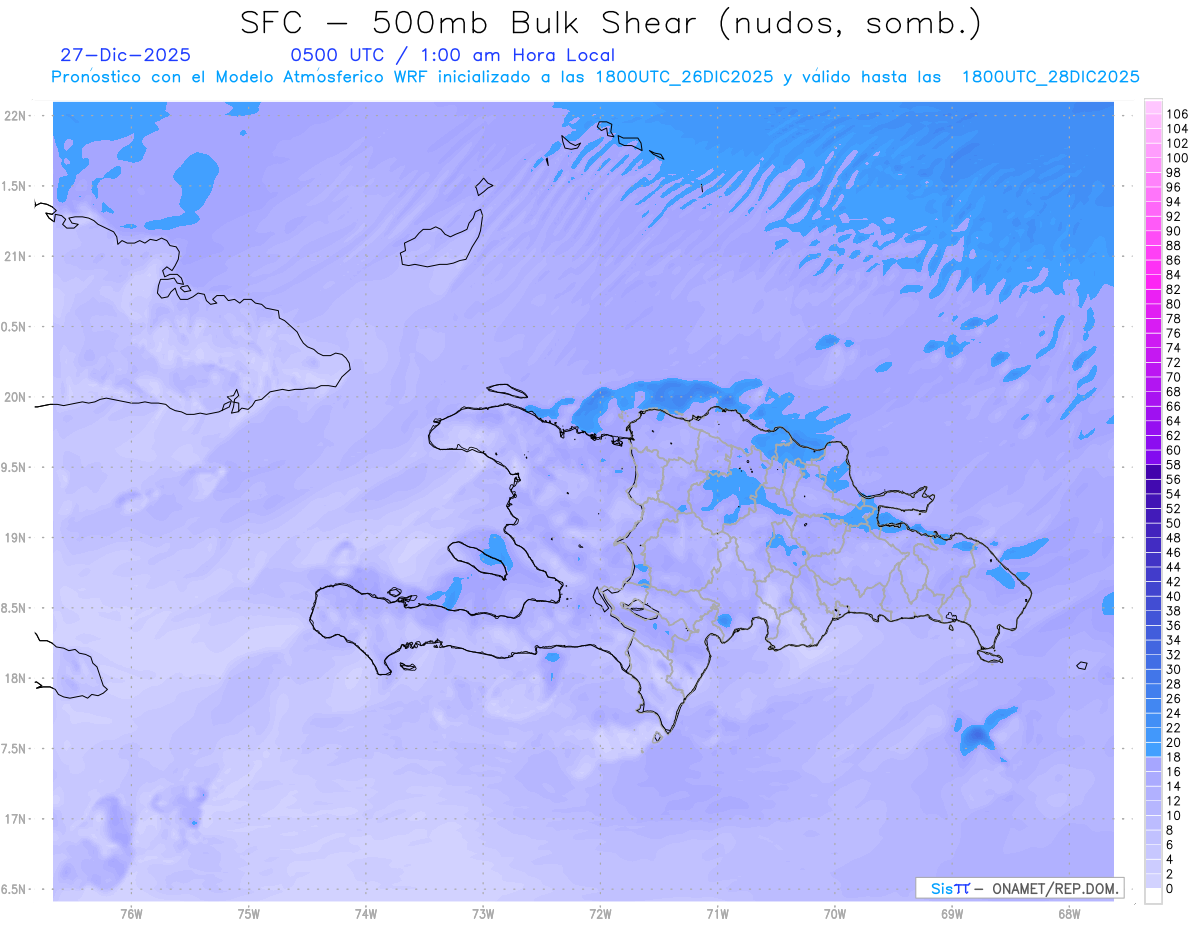This screenshot has height=927, width=1200.
Task: Click the color scale value '94'
Action: click(1174, 202)
